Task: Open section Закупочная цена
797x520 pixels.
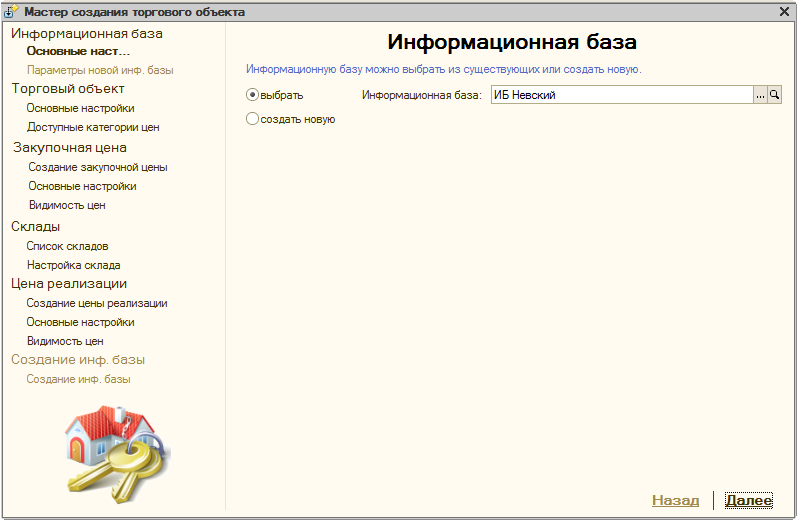Action: click(x=70, y=147)
